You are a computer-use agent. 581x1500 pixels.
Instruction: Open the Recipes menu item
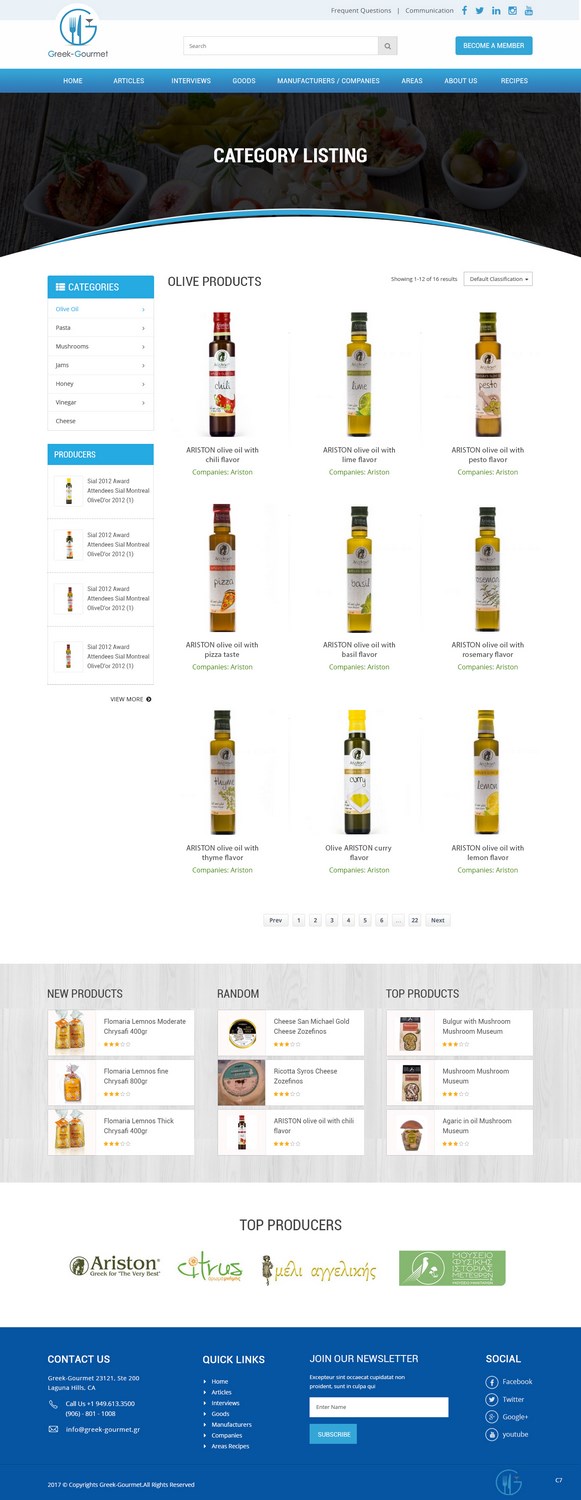(514, 80)
